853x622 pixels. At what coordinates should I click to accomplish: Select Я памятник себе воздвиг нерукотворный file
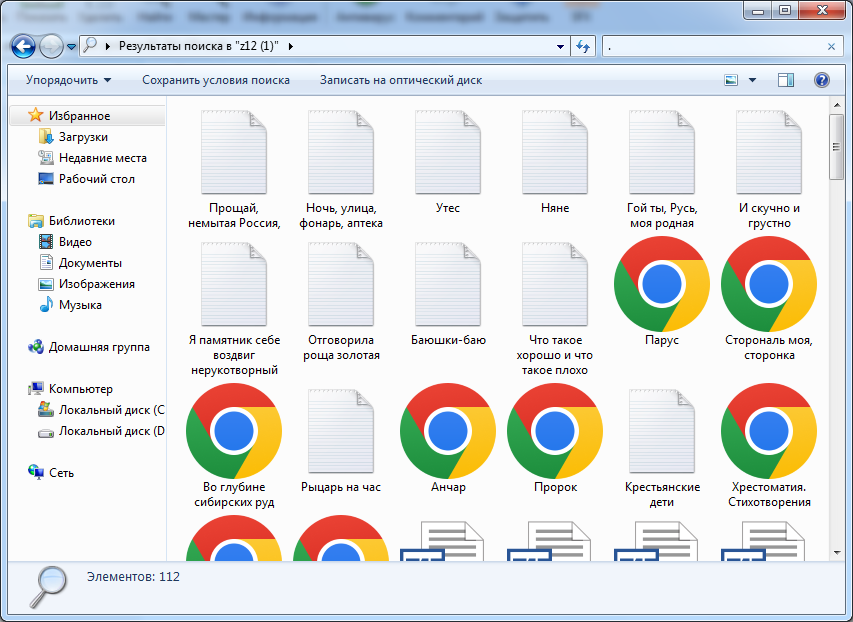234,309
